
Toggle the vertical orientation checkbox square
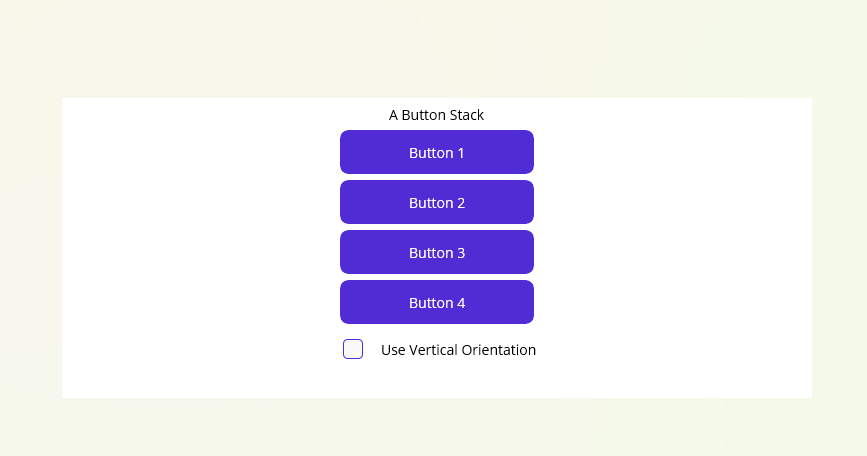[353, 349]
